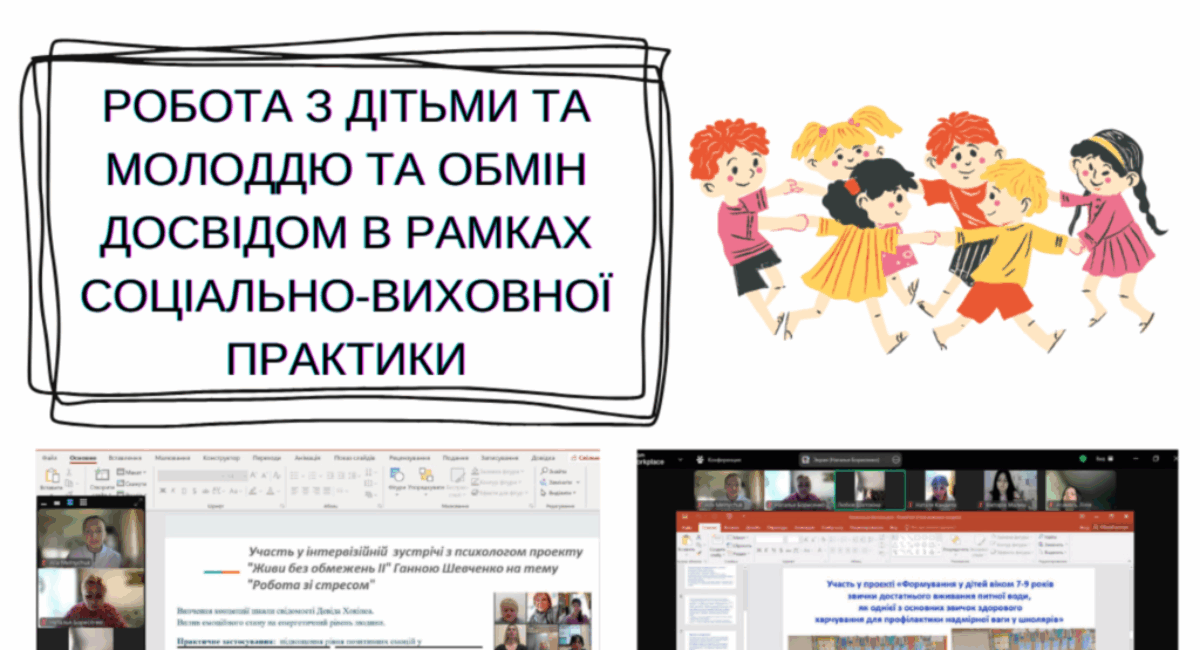
Task: Toggle bold formatting in left PowerPoint ribbon
Action: click(163, 491)
